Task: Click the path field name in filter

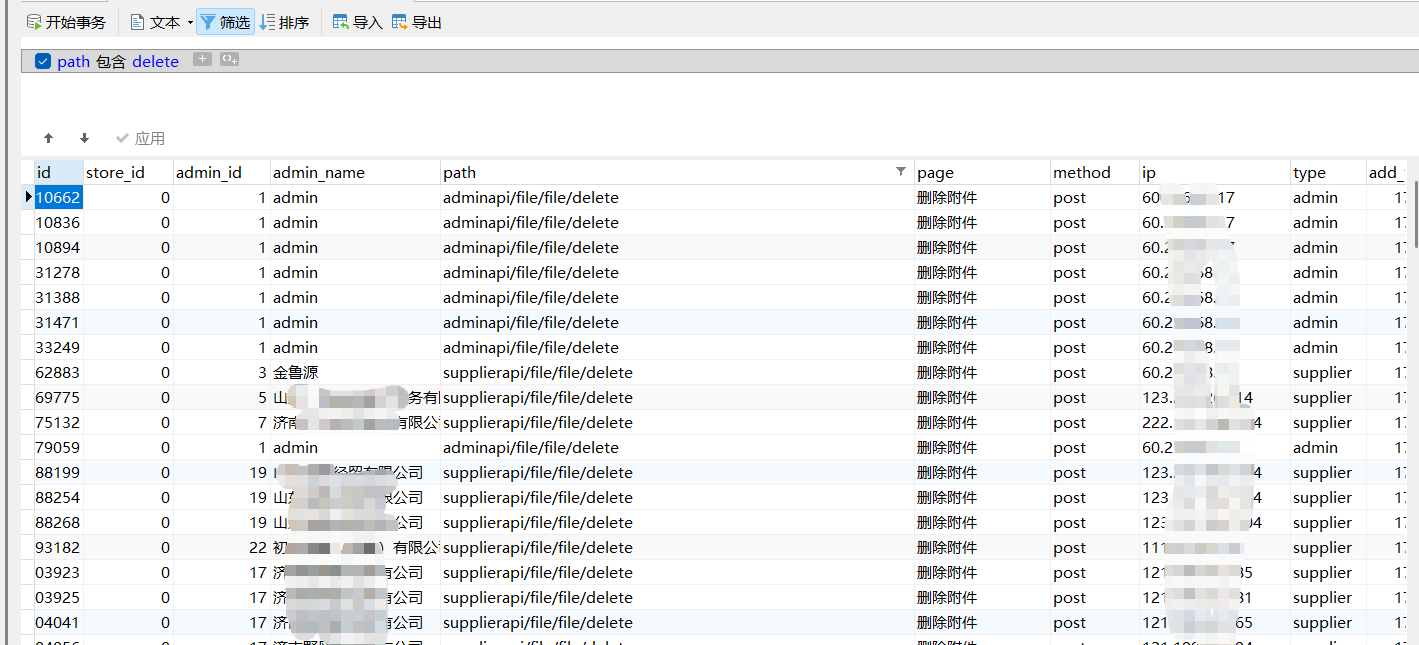Action: pyautogui.click(x=73, y=61)
